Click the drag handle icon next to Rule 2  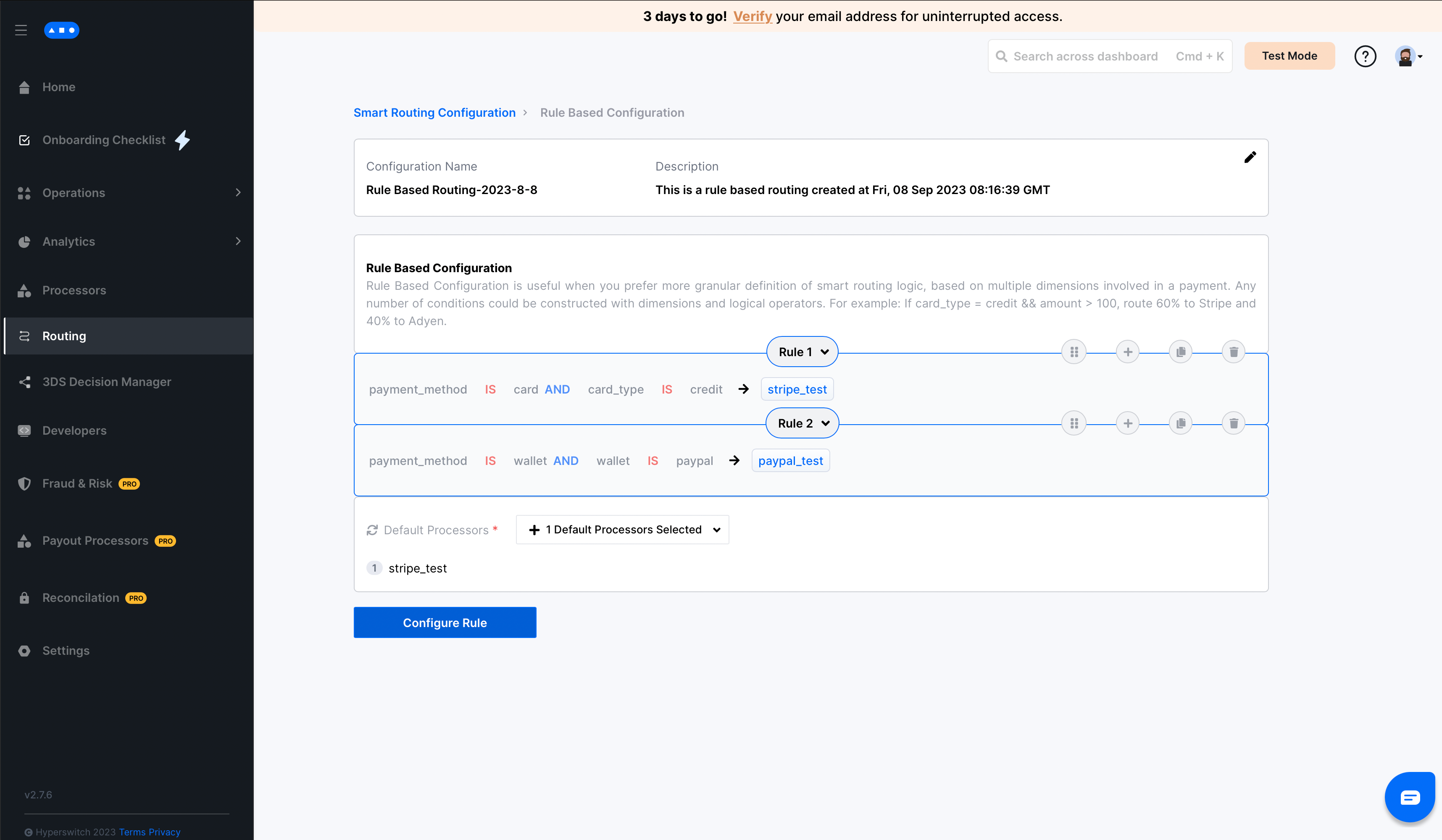pos(1074,423)
